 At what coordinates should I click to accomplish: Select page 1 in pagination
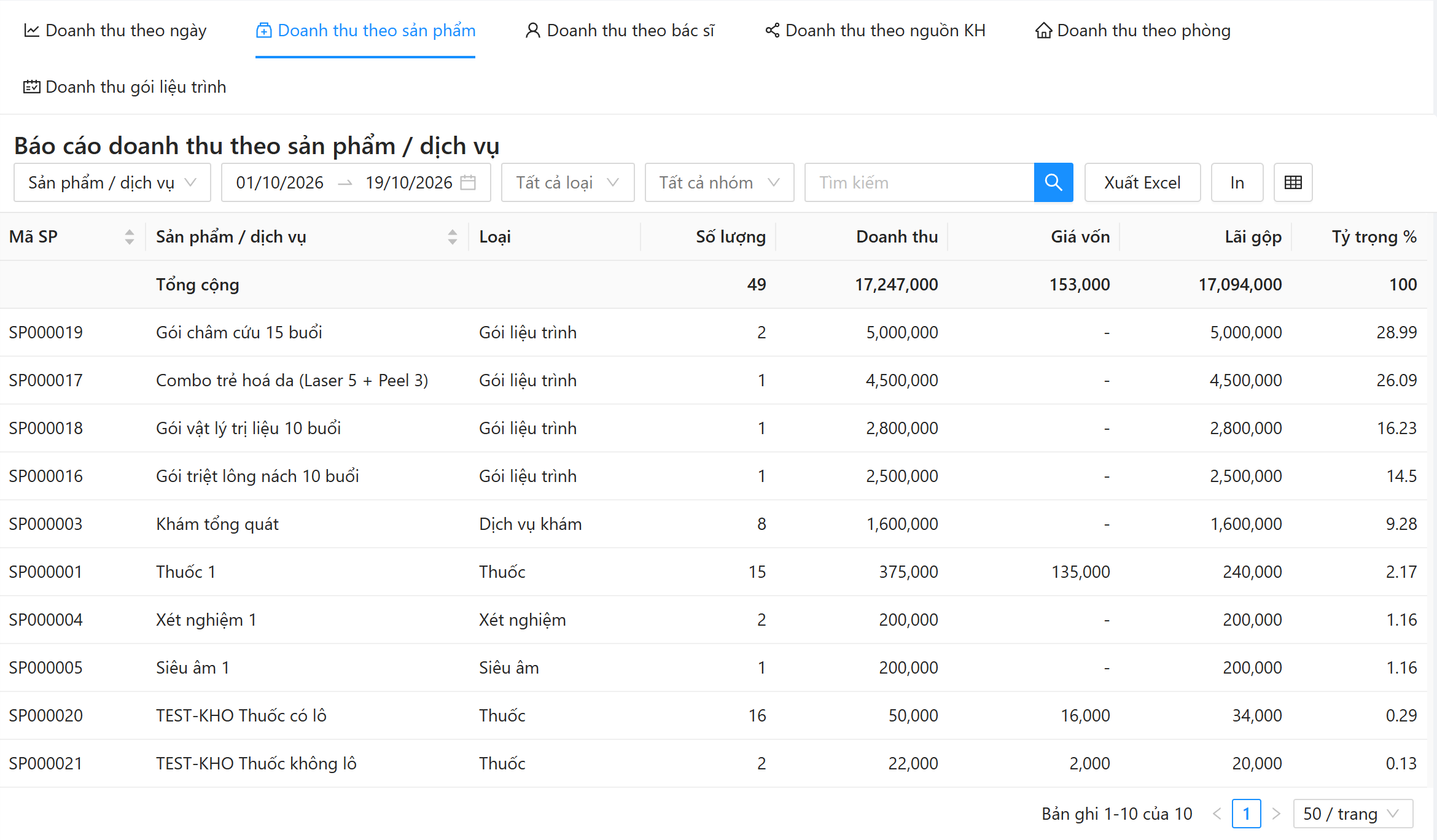point(1246,814)
